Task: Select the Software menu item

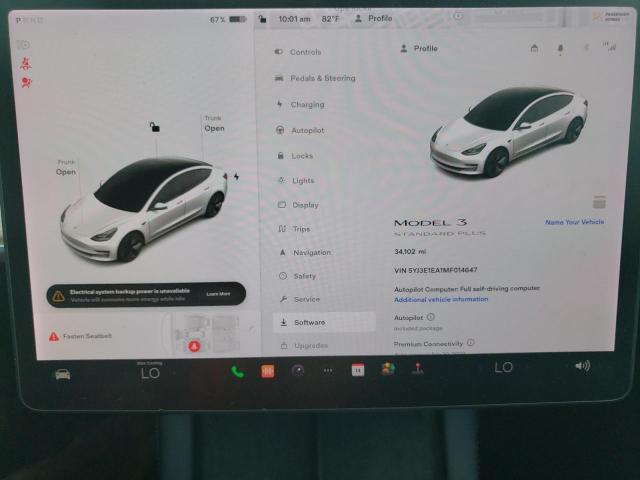Action: (x=324, y=322)
